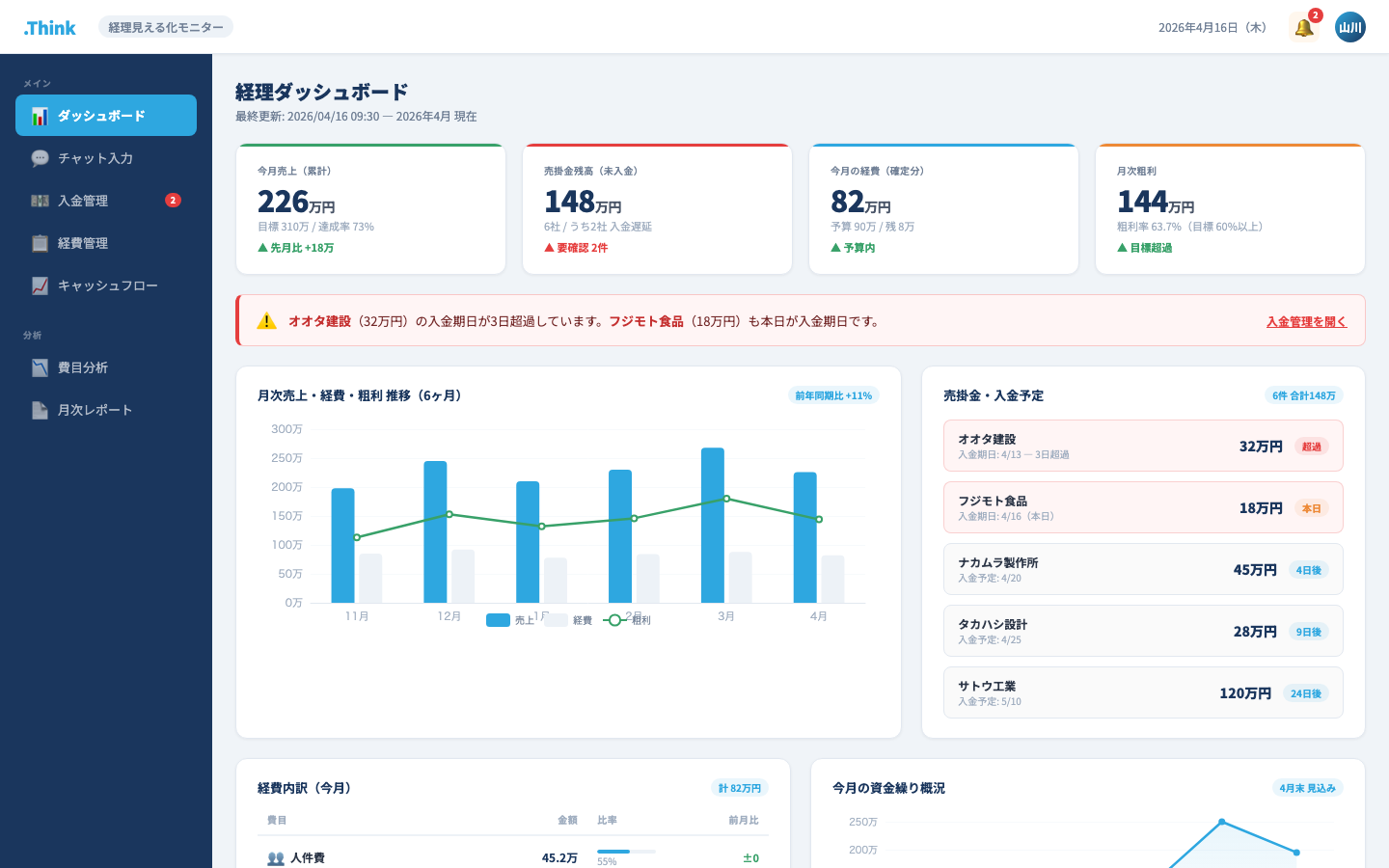Click the 本日 status tag
Screen dimensions: 1389x868
(1312, 508)
